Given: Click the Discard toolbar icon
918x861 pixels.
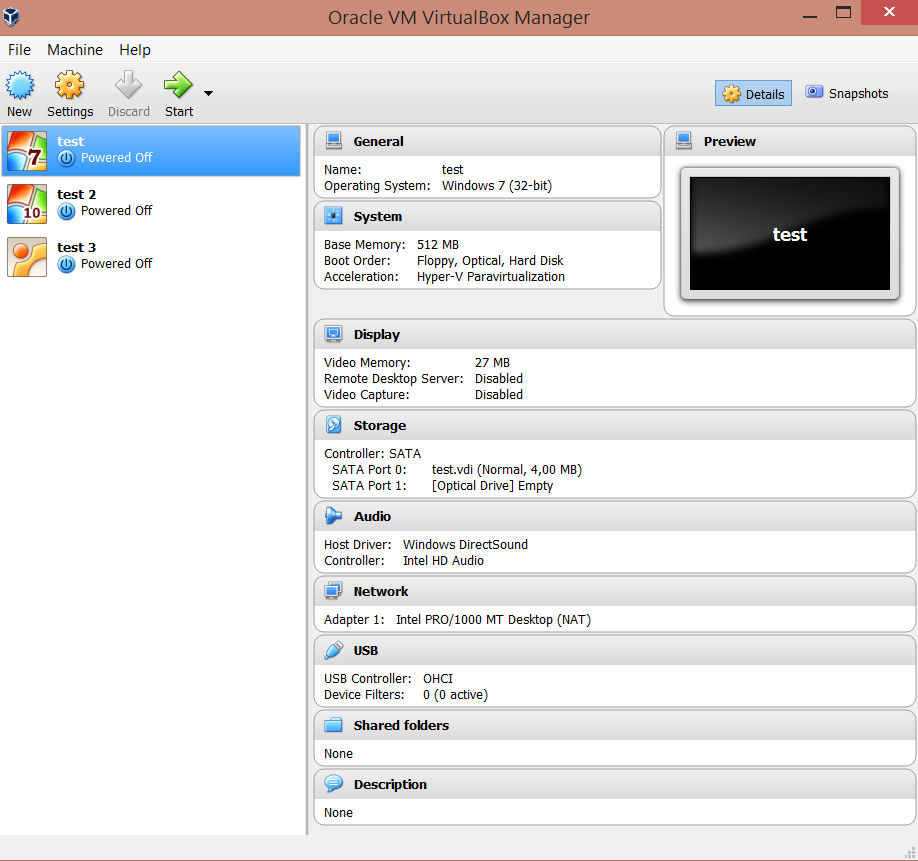Looking at the screenshot, I should 128,85.
